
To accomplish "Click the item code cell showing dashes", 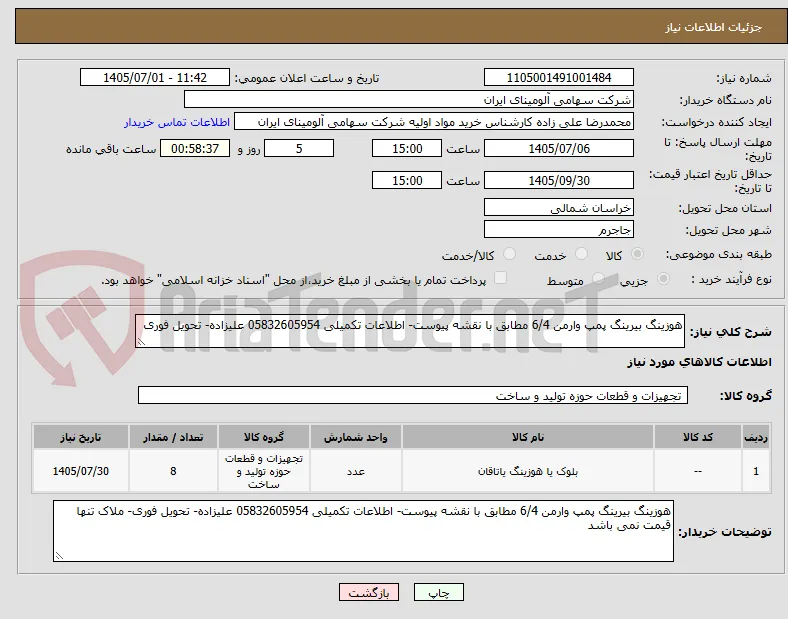I will [698, 471].
